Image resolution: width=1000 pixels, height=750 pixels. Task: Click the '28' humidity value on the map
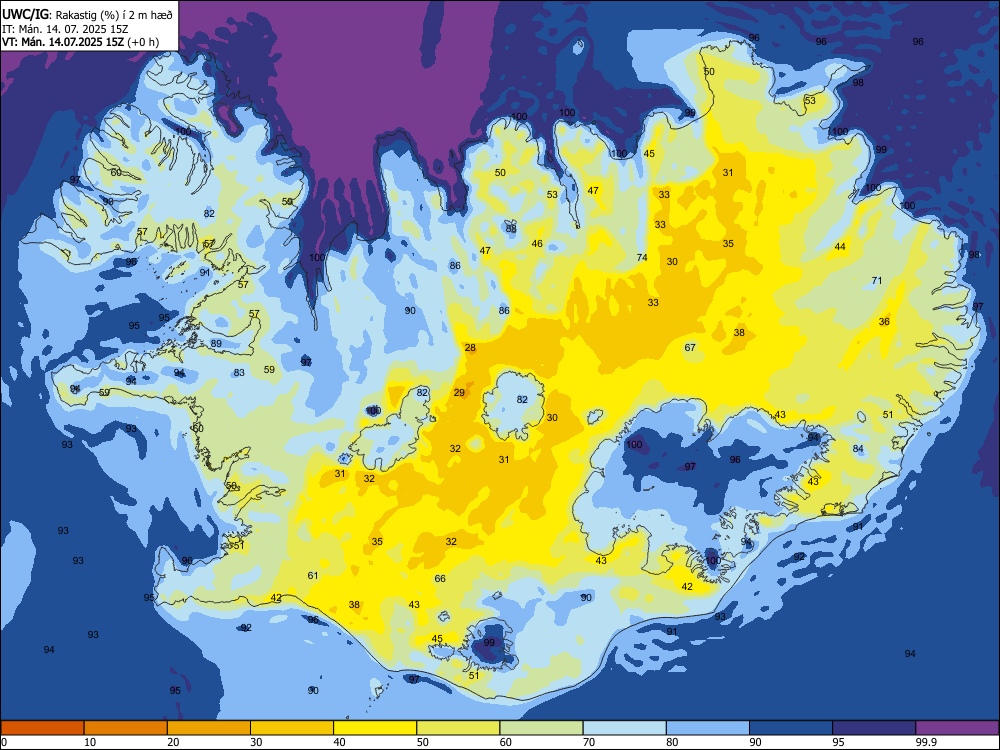point(470,348)
